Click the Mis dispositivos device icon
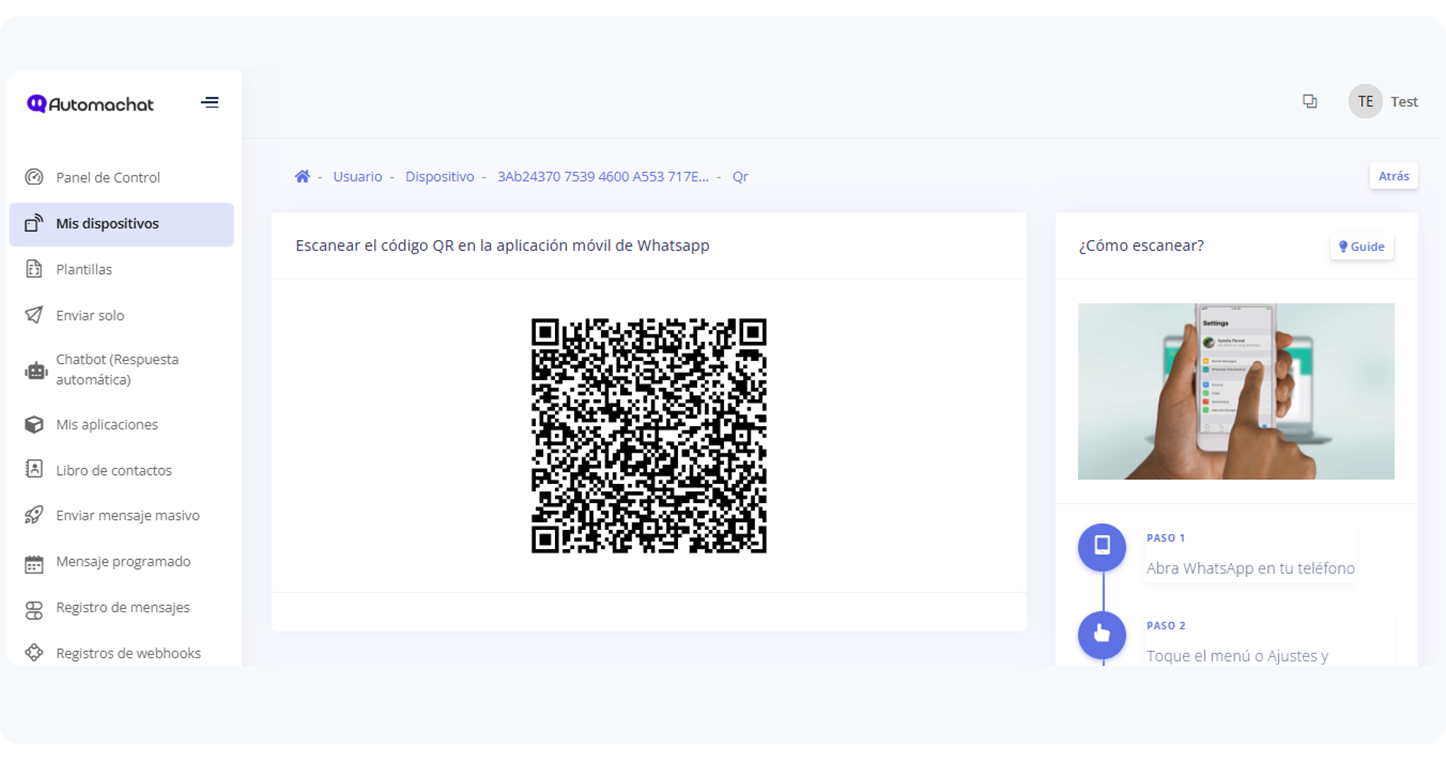1446x762 pixels. pos(34,223)
